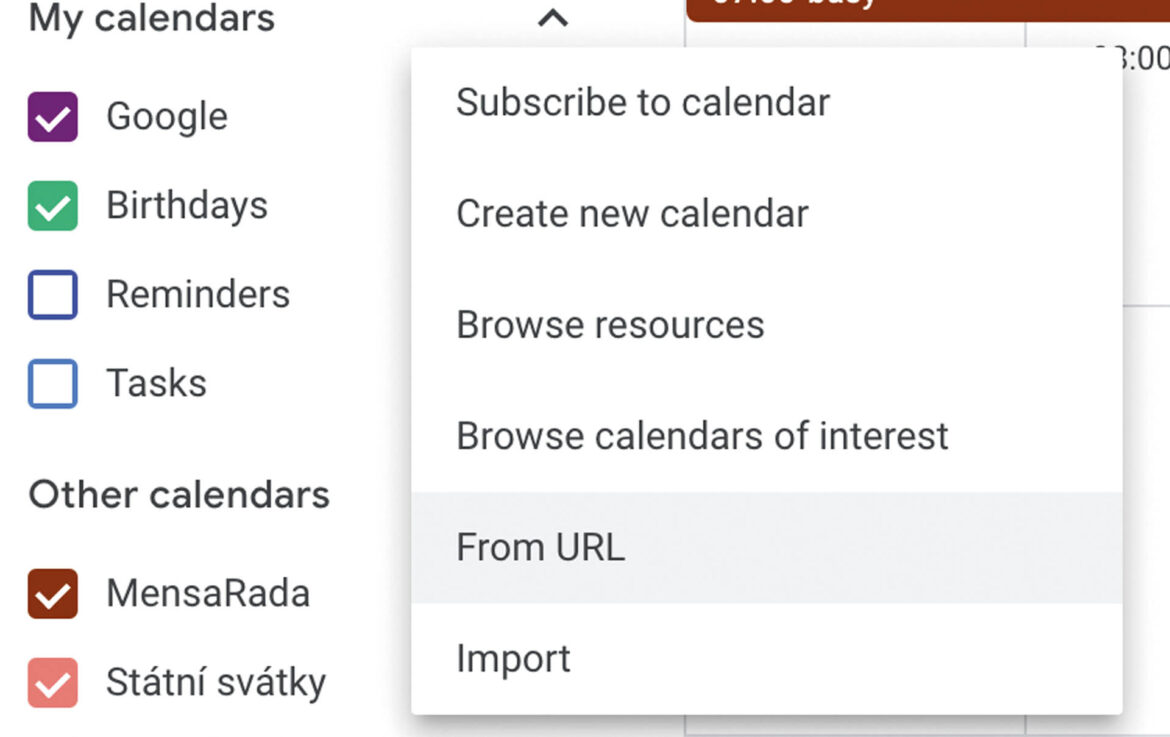Enable the Reminders calendar checkbox
The width and height of the screenshot is (1170, 737).
click(53, 295)
